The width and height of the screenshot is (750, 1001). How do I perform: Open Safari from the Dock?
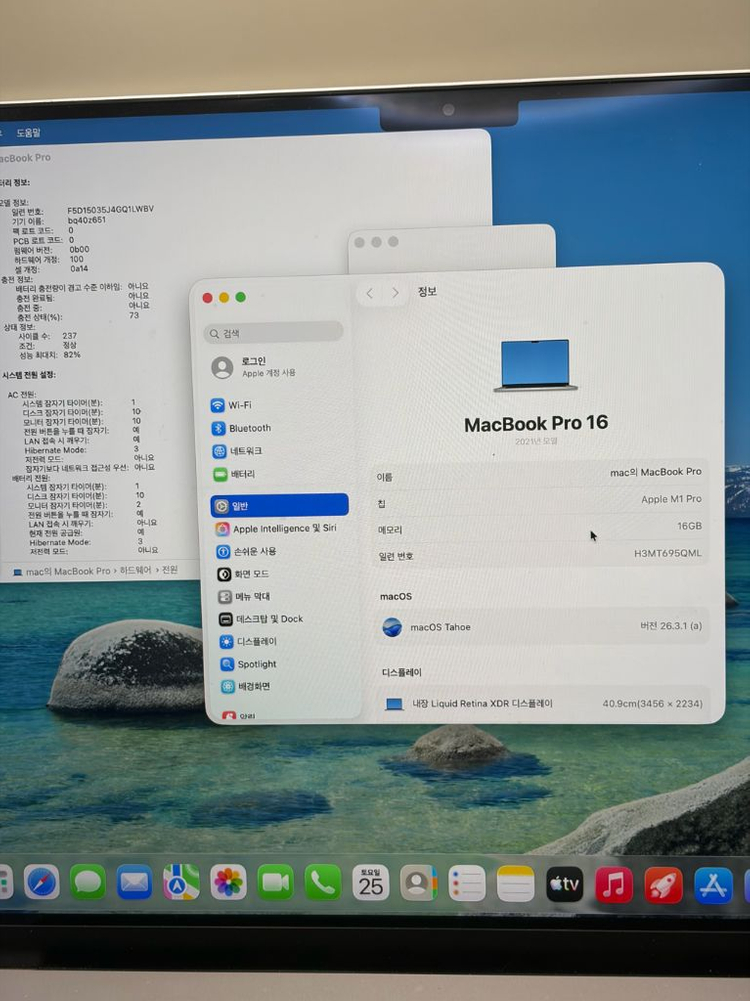coord(41,882)
